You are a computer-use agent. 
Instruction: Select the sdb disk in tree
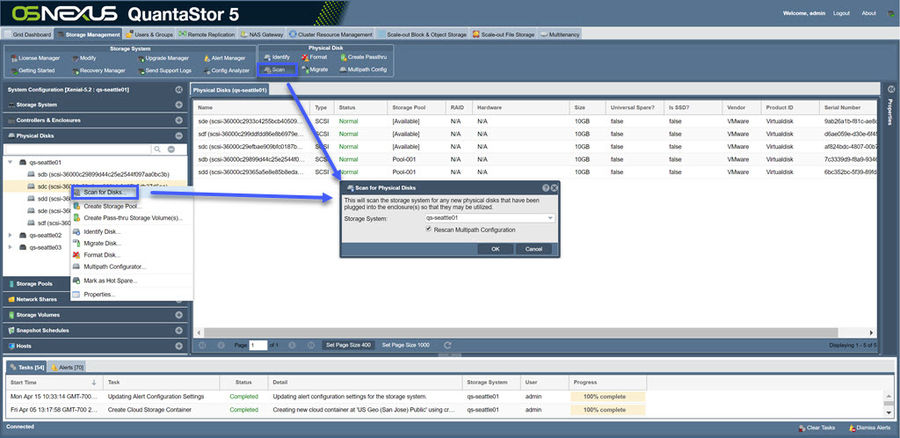click(x=103, y=174)
